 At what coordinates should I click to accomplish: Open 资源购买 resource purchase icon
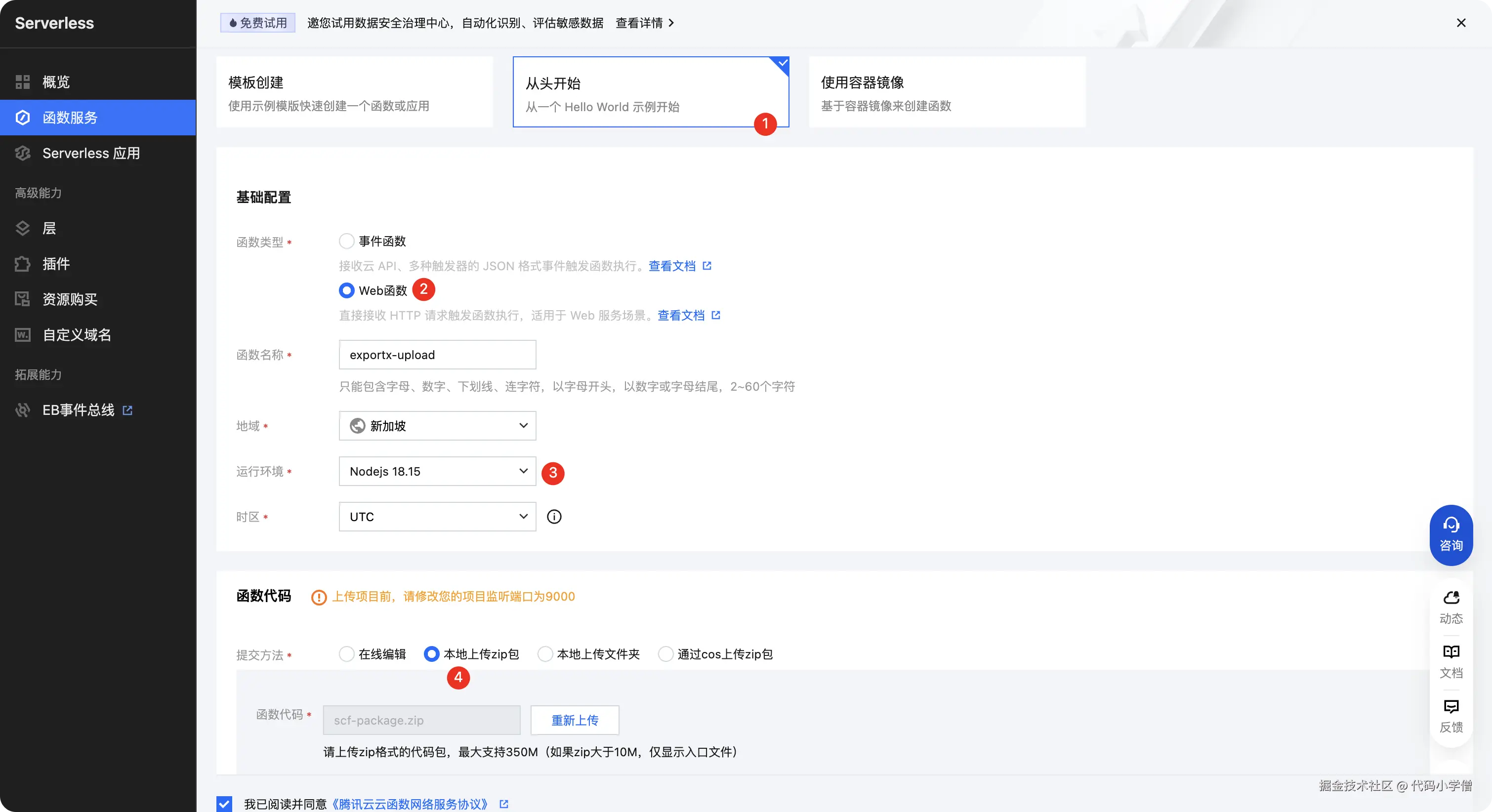23,299
